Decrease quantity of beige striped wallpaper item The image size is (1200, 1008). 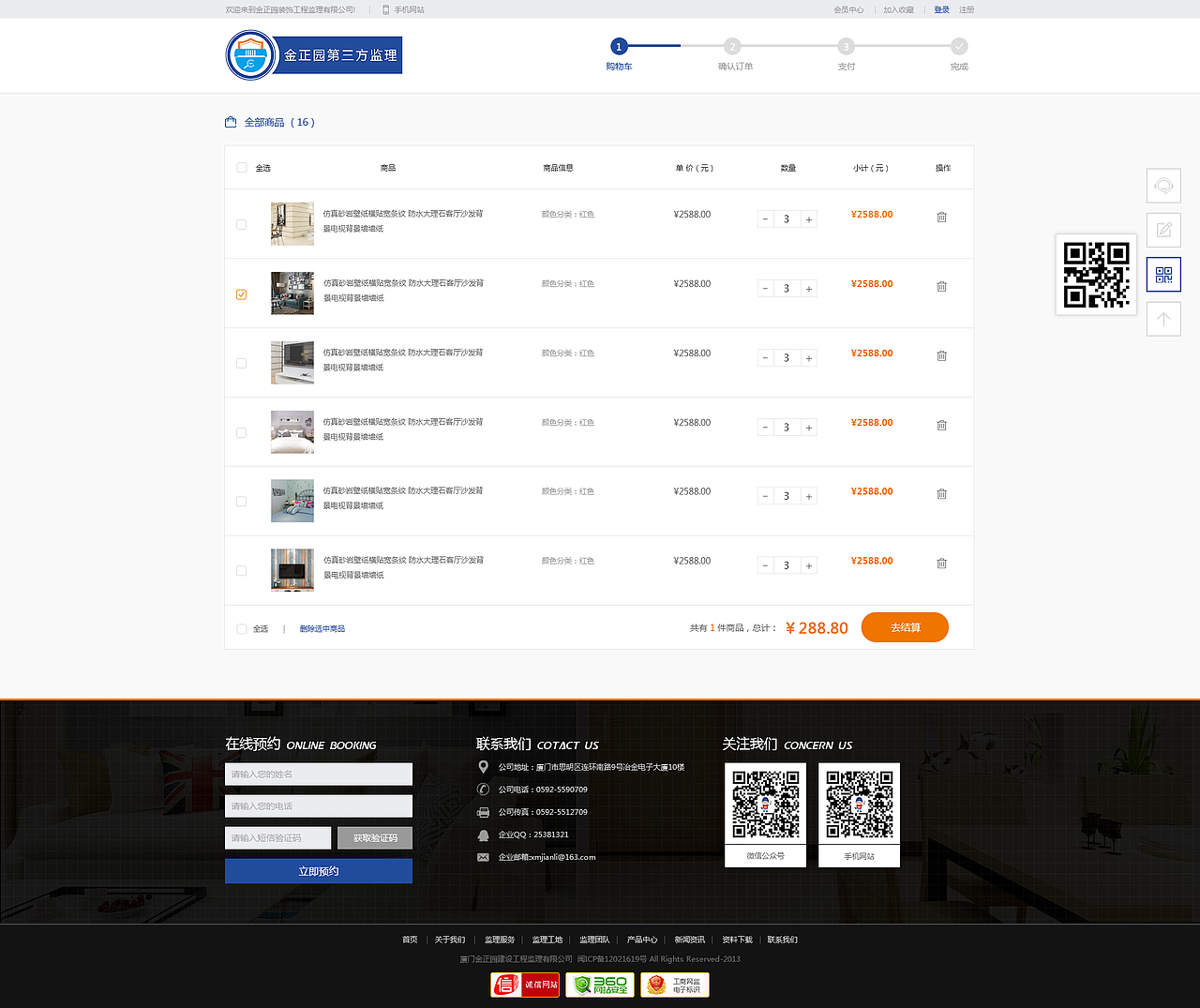pos(766,219)
